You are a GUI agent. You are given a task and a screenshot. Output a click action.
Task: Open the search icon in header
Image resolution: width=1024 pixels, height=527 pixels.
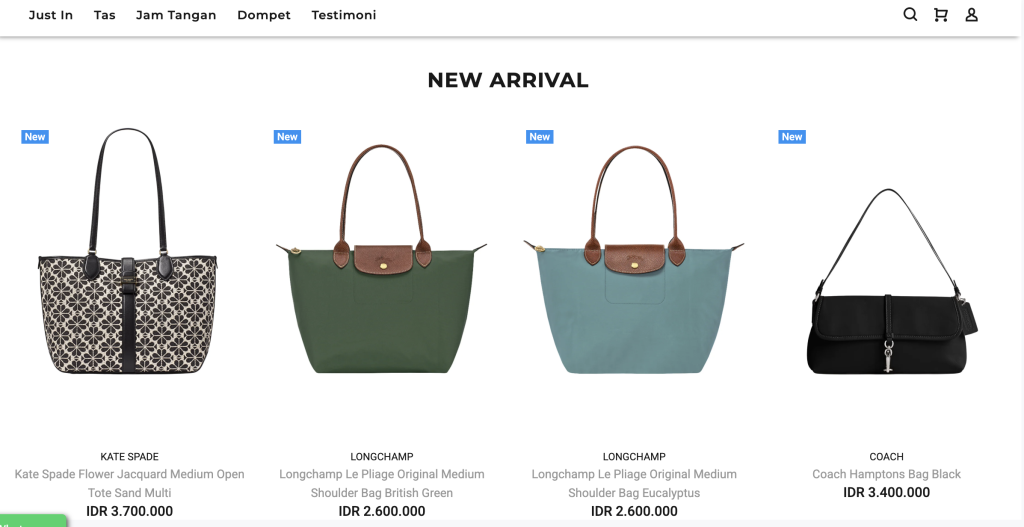click(910, 14)
